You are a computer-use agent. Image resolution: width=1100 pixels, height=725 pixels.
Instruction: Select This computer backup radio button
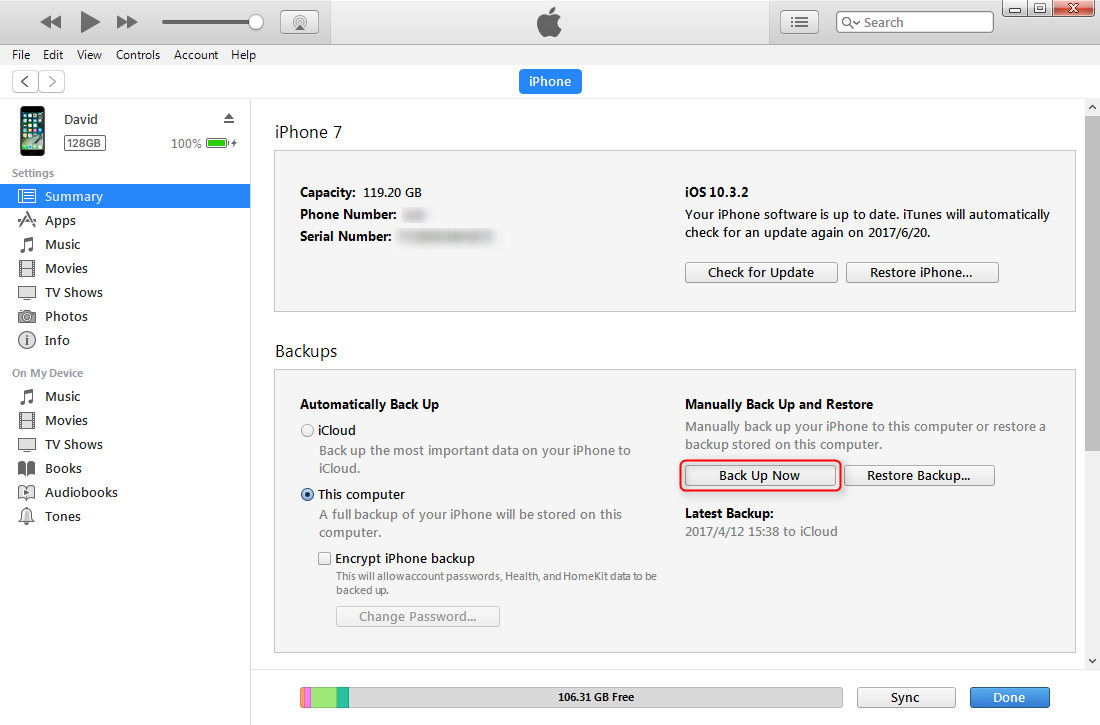(x=307, y=494)
